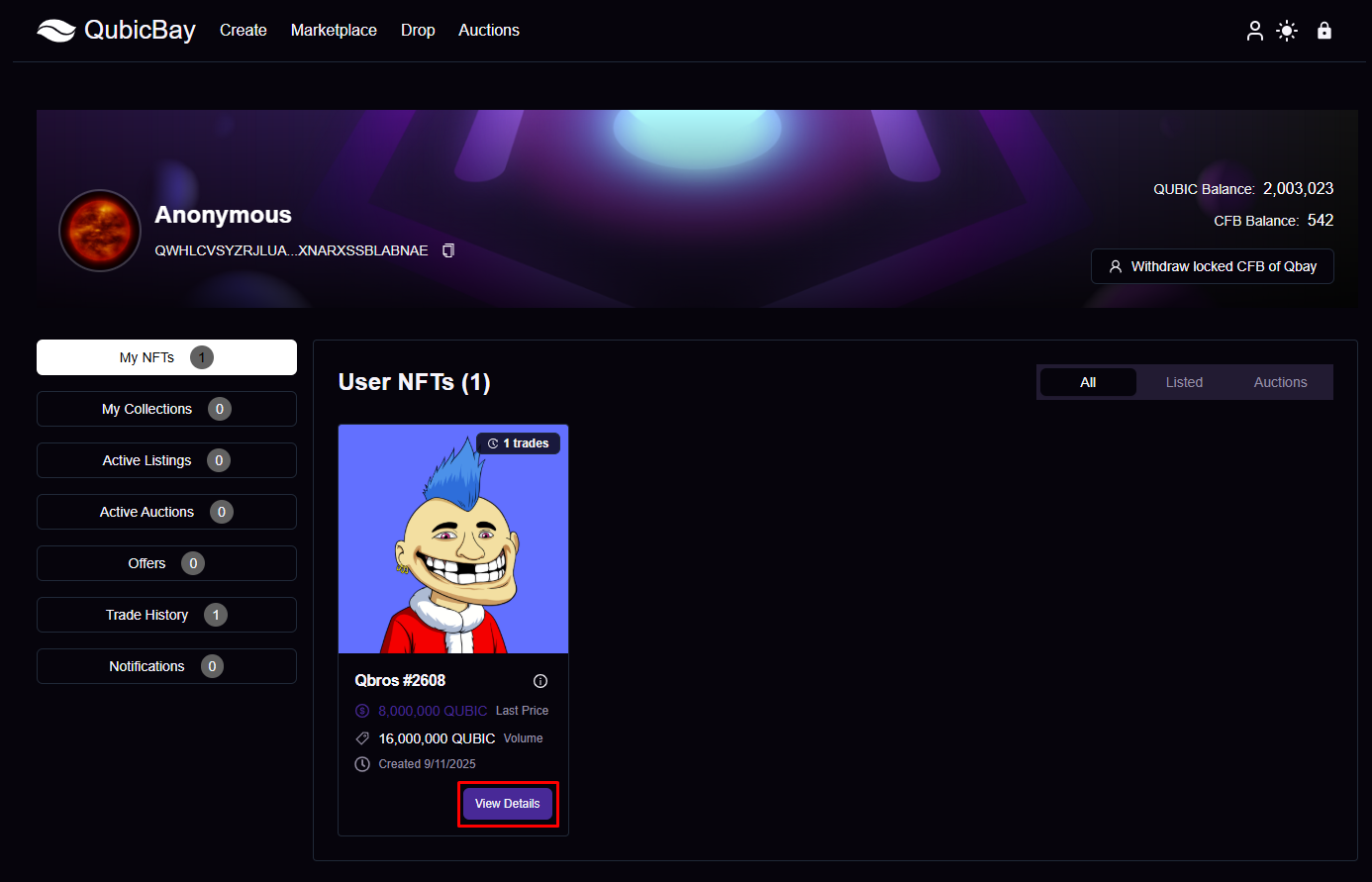
Task: Switch to the Listed filter tab
Action: [x=1184, y=382]
